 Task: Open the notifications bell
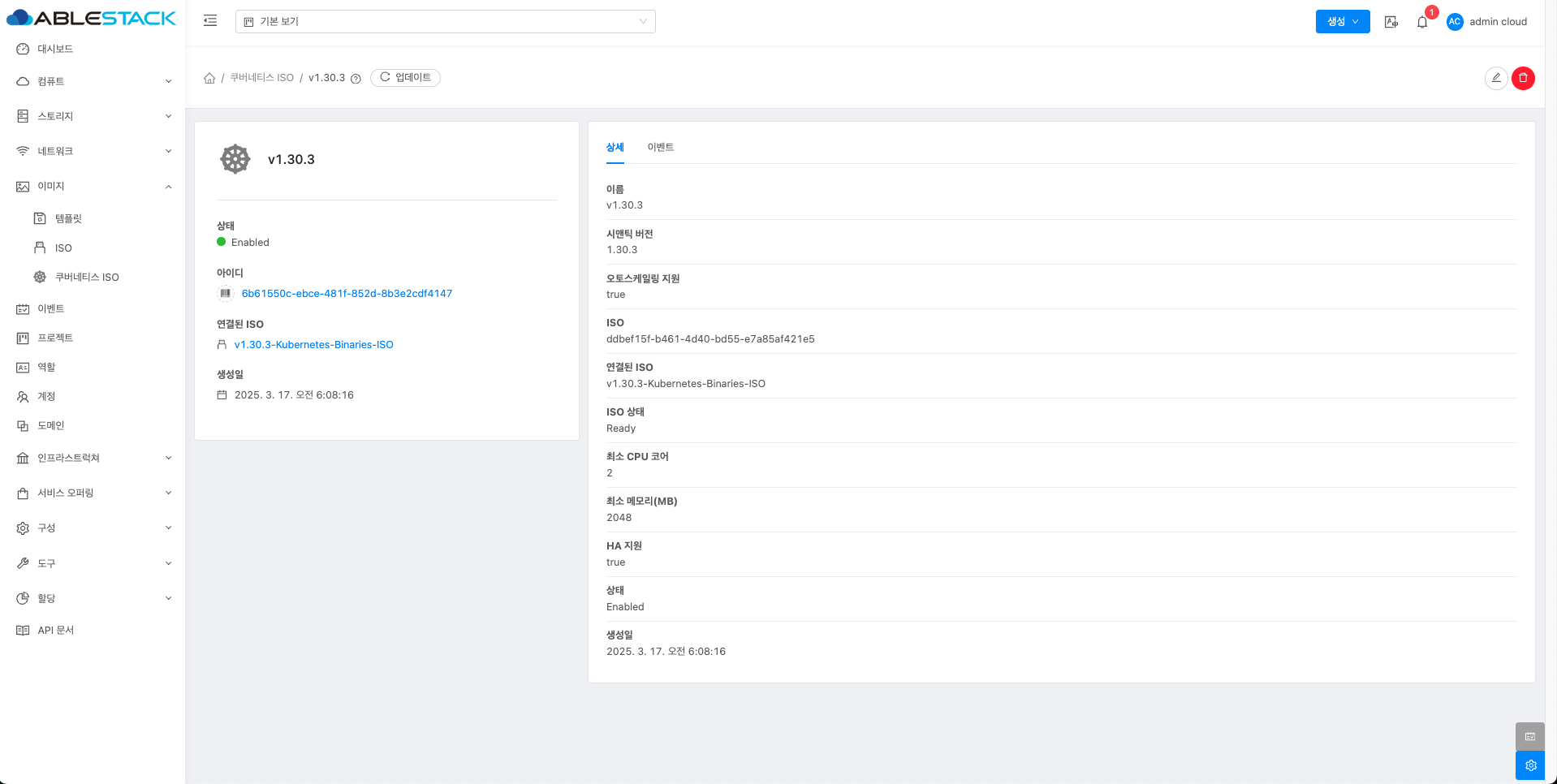click(1422, 22)
